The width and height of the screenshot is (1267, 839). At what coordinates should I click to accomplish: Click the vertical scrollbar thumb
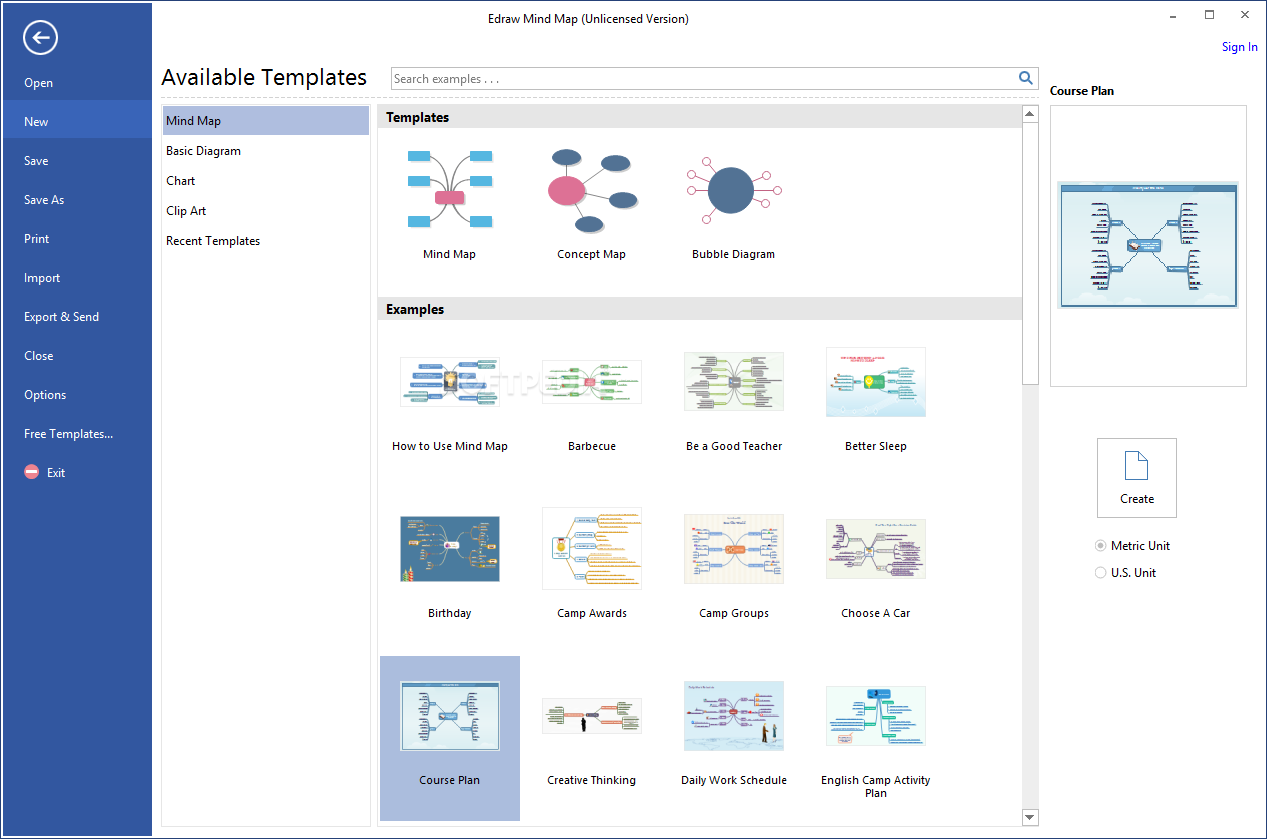coord(1030,254)
